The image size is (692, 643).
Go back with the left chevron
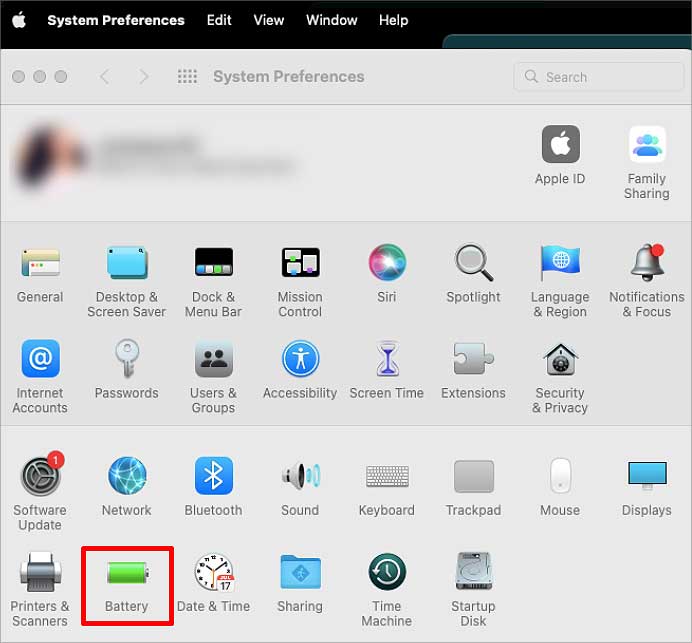click(105, 76)
